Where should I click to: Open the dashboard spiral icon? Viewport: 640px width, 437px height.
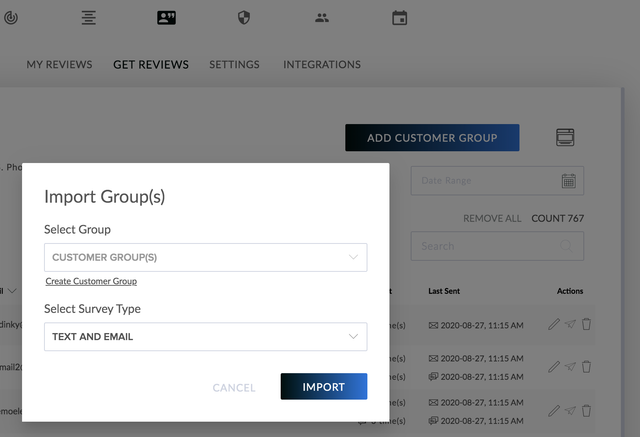tap(11, 18)
